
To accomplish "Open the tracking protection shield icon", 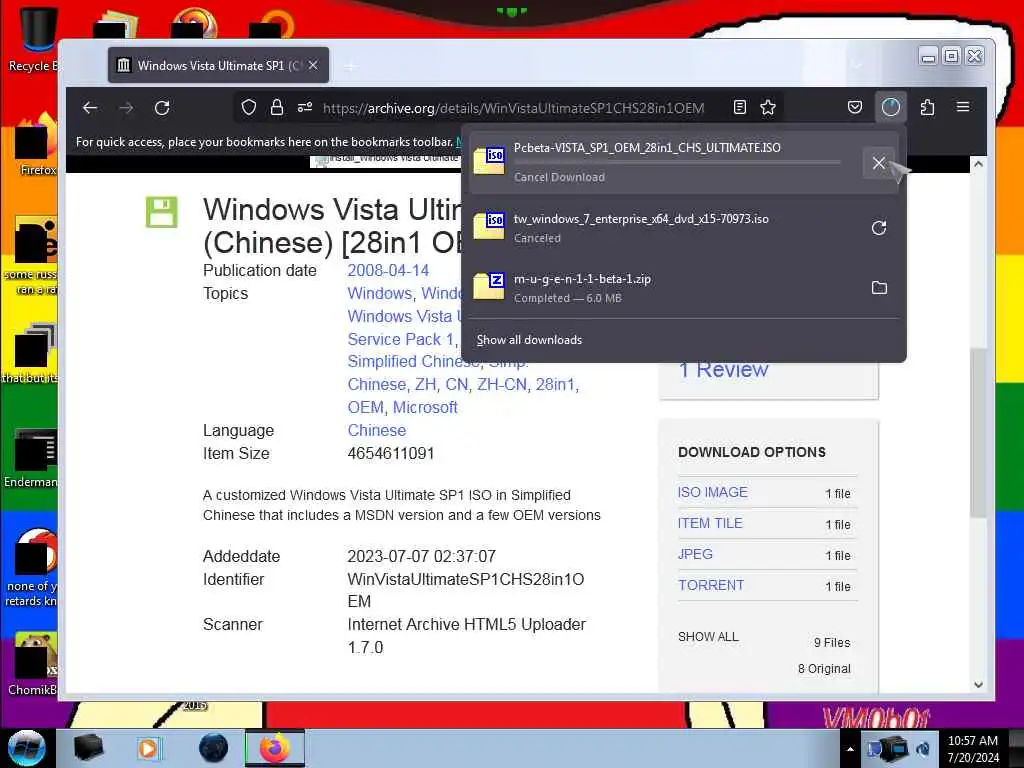I will (x=249, y=107).
